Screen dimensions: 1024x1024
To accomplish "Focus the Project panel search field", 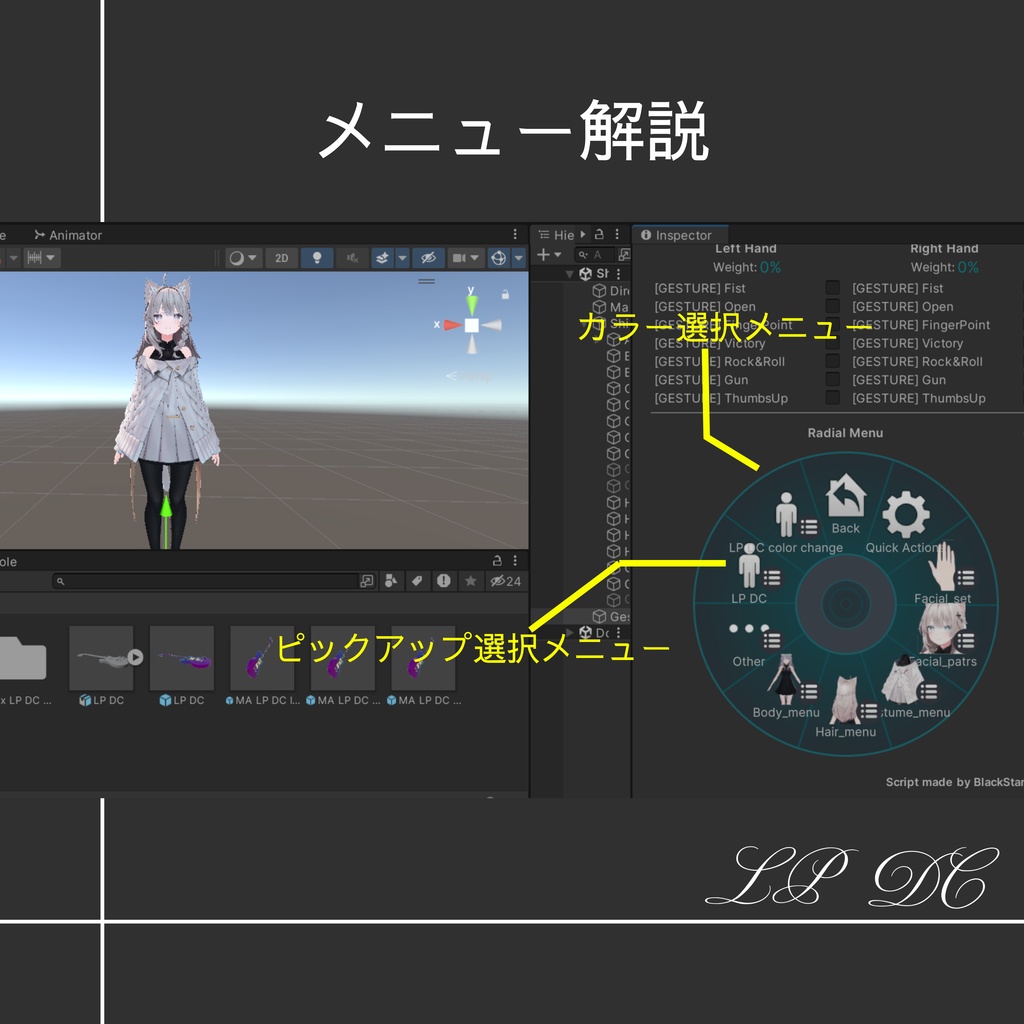I will point(206,581).
